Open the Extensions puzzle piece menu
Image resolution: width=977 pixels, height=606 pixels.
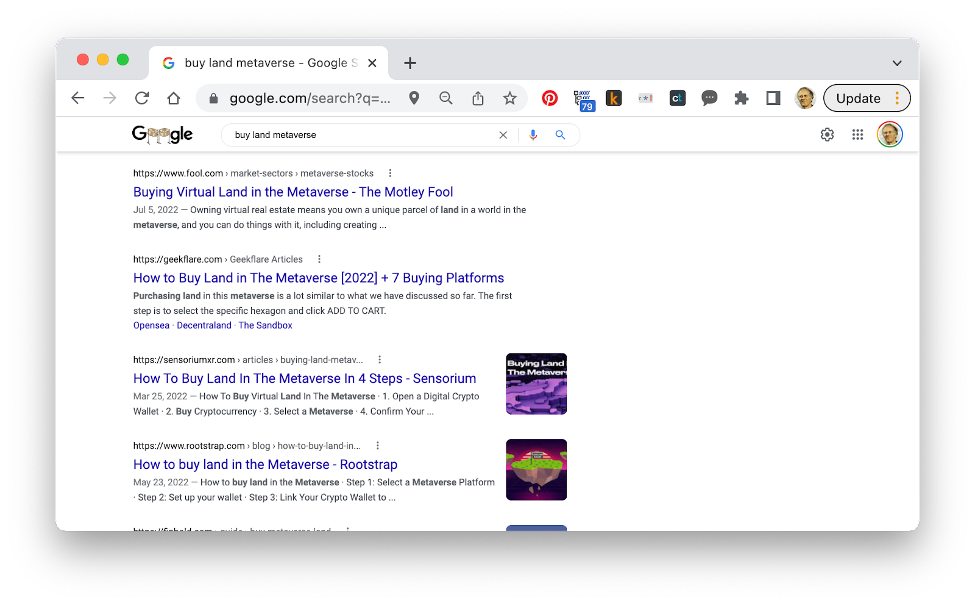click(x=741, y=98)
